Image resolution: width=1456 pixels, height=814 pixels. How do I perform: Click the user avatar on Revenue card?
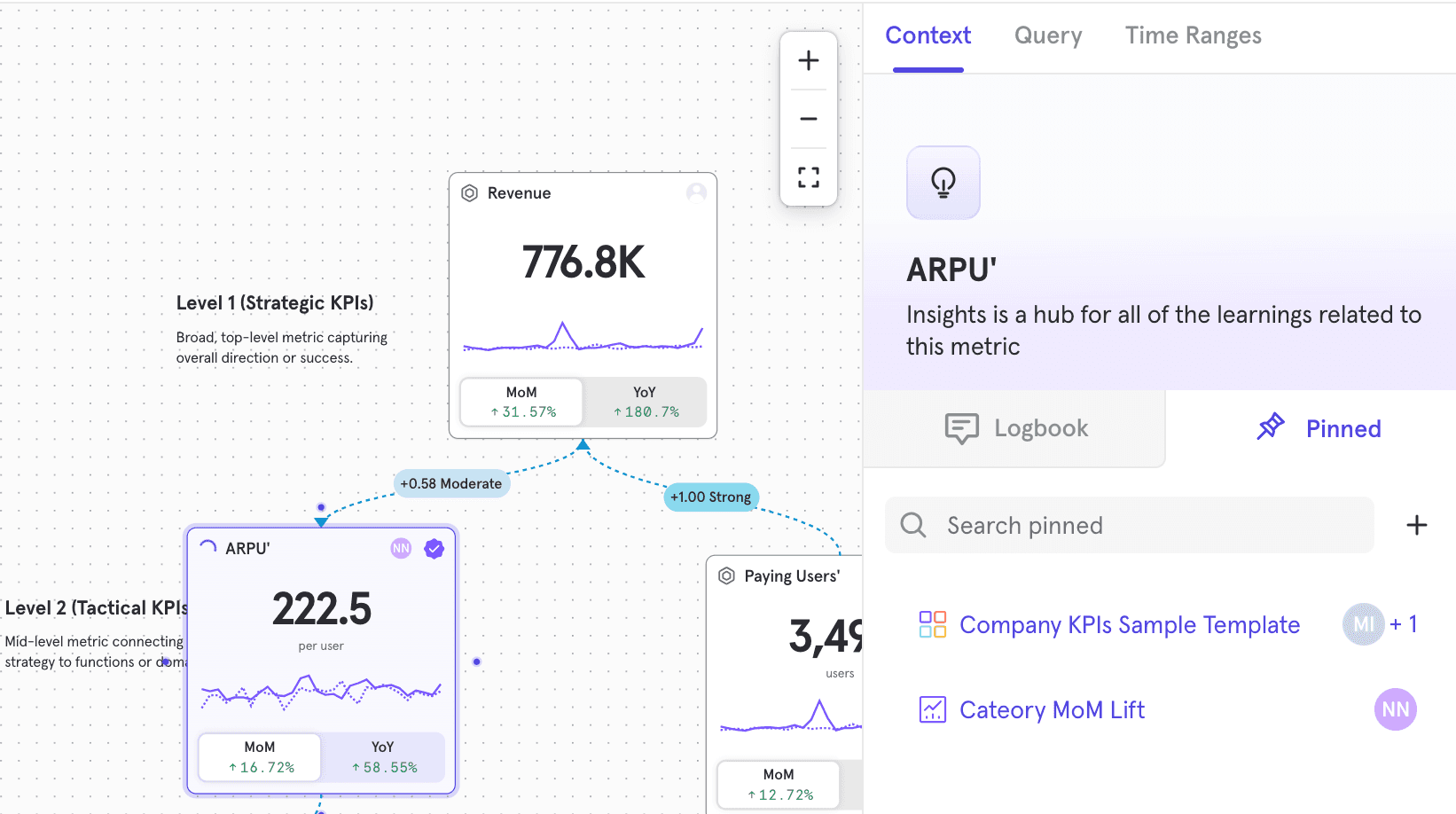[x=696, y=192]
